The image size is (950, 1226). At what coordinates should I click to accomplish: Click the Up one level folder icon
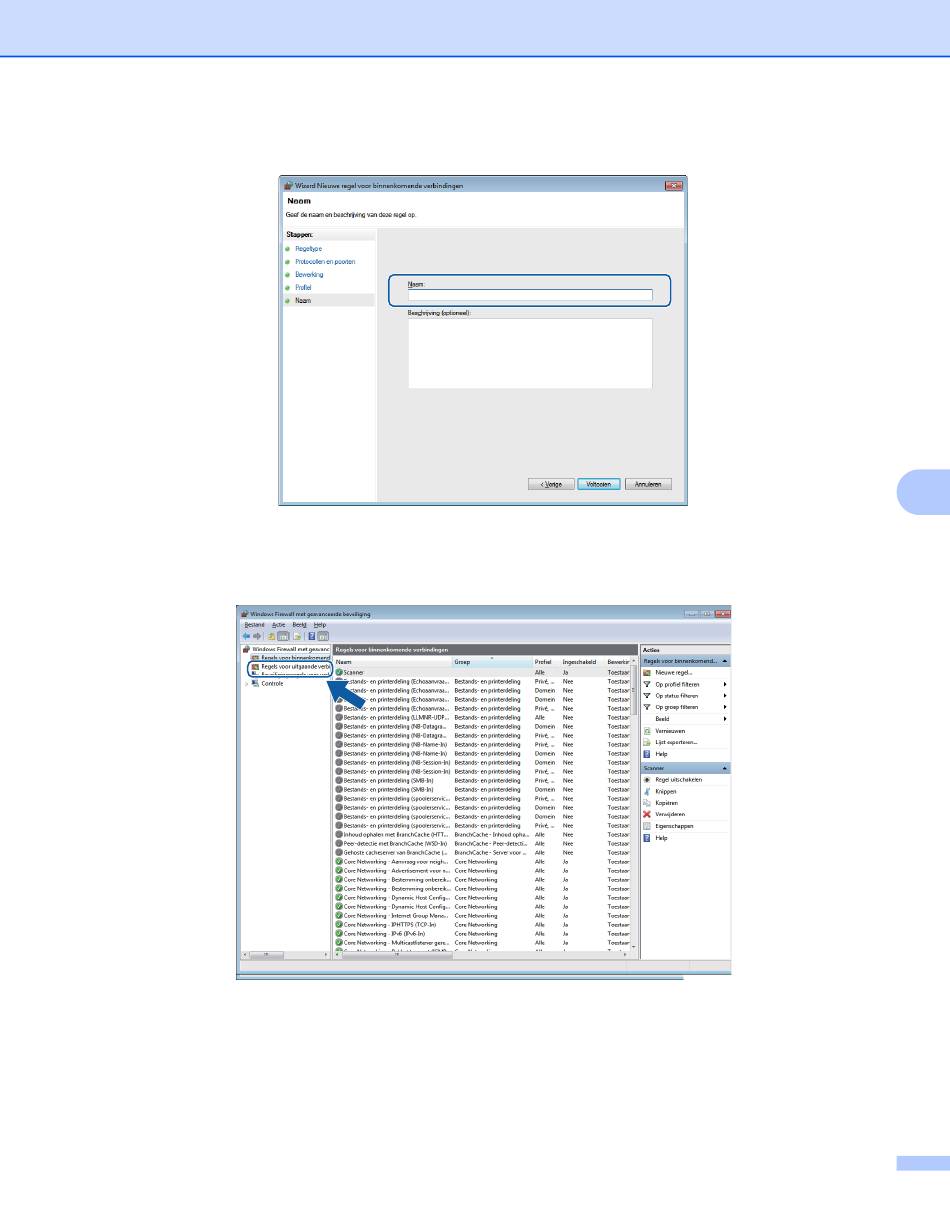click(272, 635)
